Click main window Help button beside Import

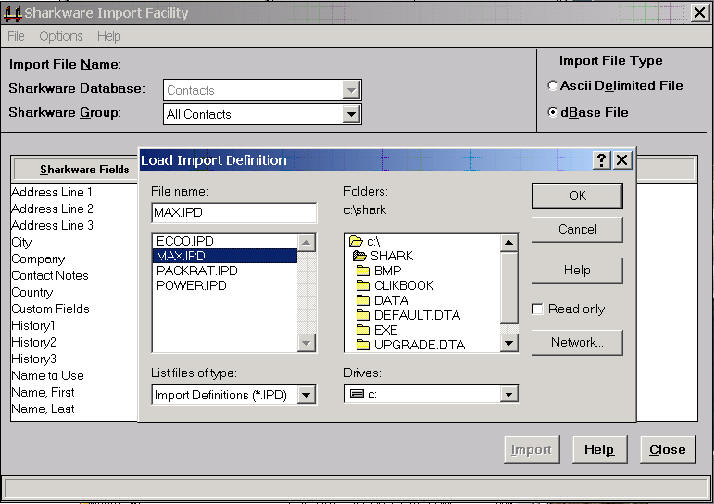tap(599, 450)
